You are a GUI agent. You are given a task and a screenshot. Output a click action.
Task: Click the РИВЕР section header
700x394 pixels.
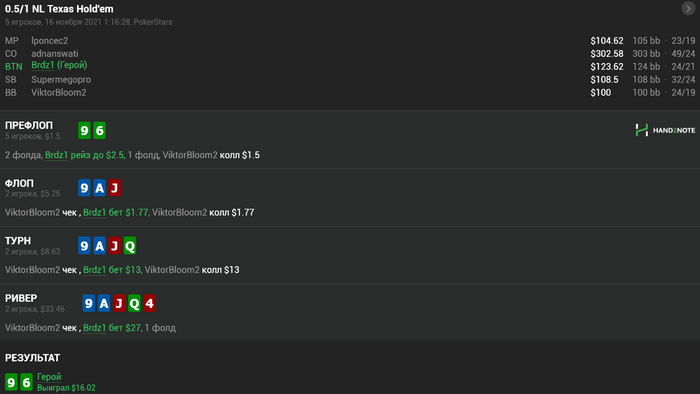[21, 298]
